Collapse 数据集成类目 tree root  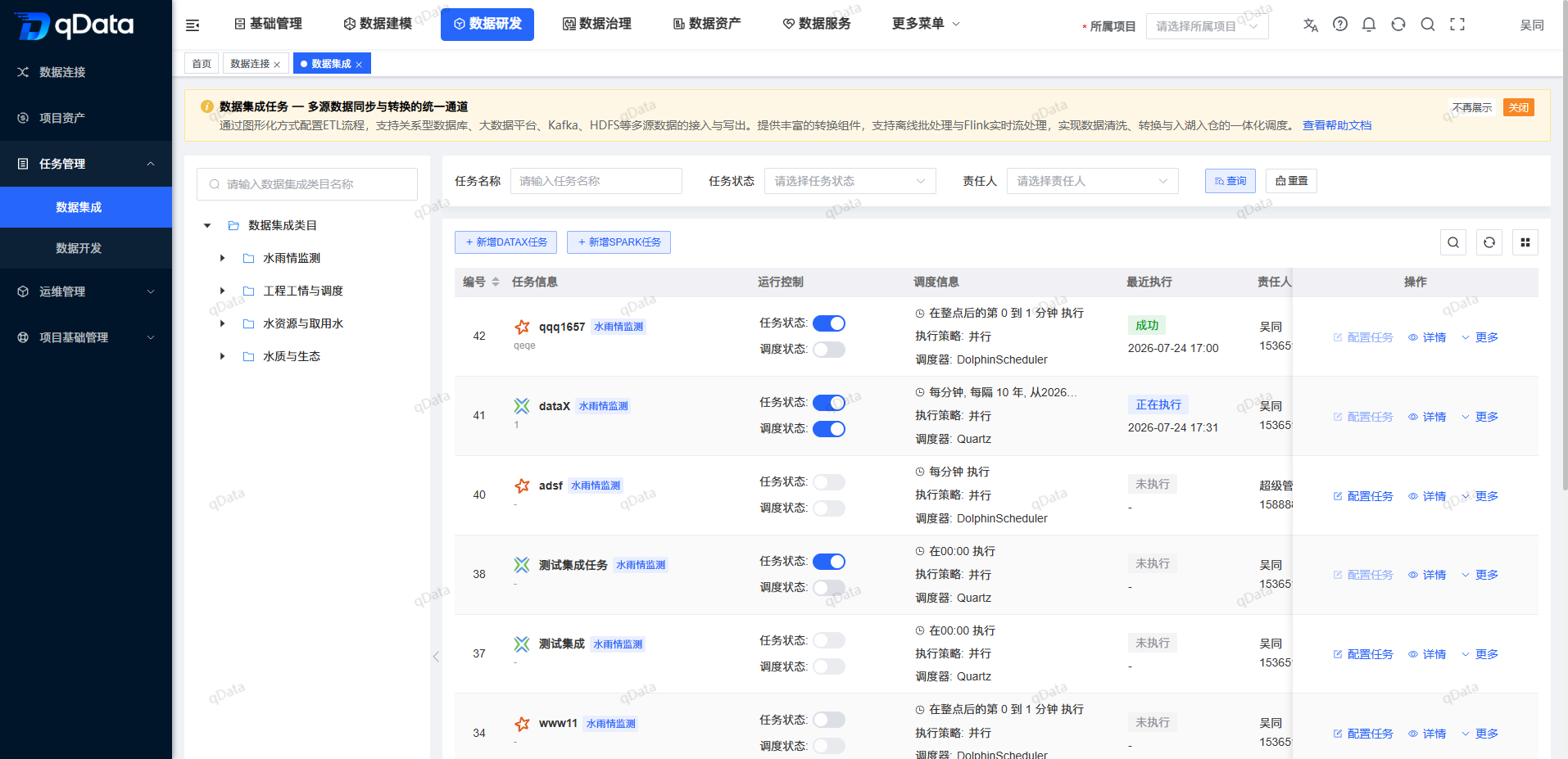click(207, 225)
